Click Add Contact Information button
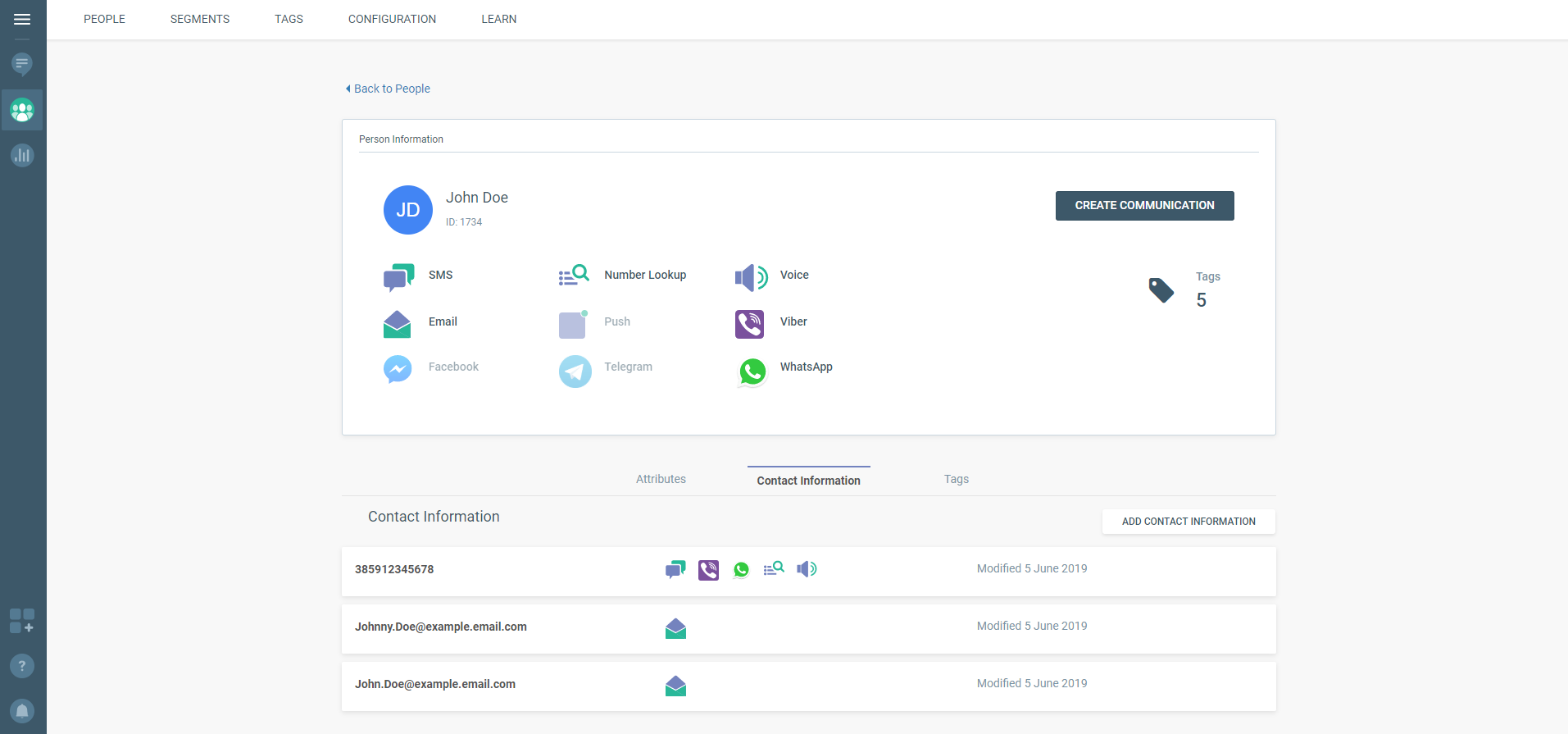The width and height of the screenshot is (1568, 734). pos(1188,522)
